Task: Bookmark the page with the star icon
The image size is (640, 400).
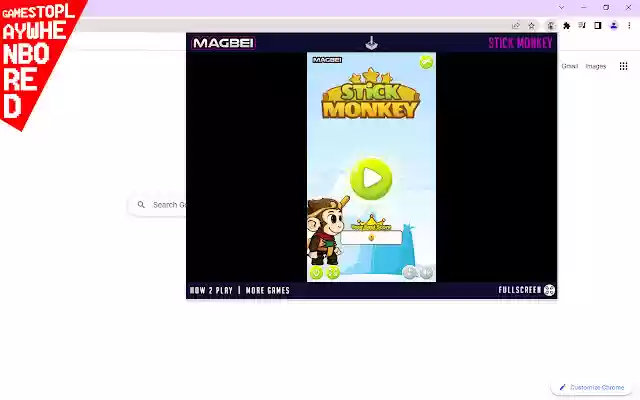Action: [531, 26]
